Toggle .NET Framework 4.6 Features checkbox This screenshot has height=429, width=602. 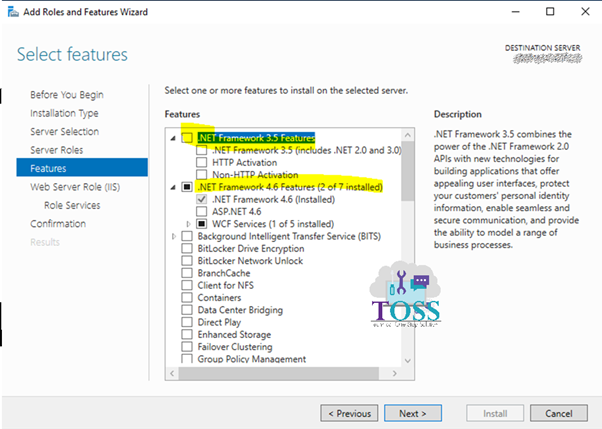[x=187, y=187]
